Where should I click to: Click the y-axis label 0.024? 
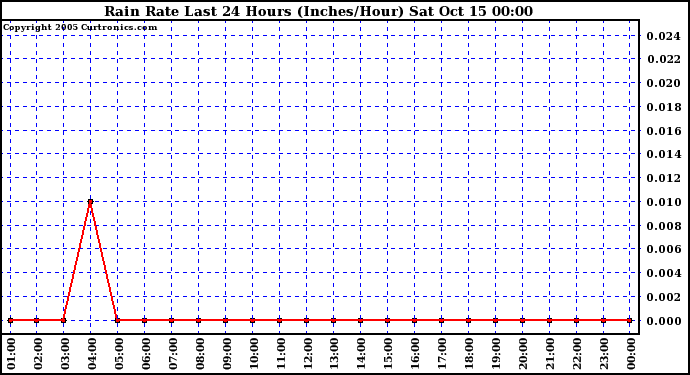point(663,36)
